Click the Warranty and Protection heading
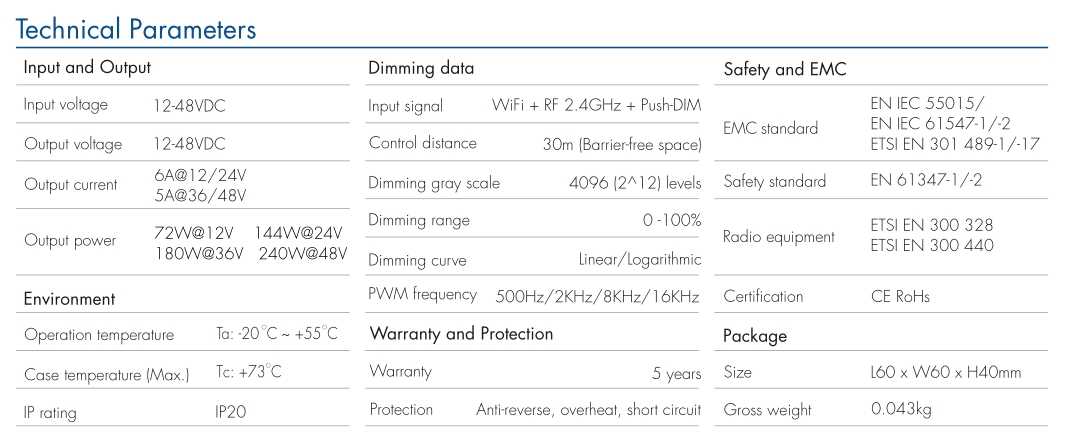Screen dimensions: 1081x442 (461, 334)
